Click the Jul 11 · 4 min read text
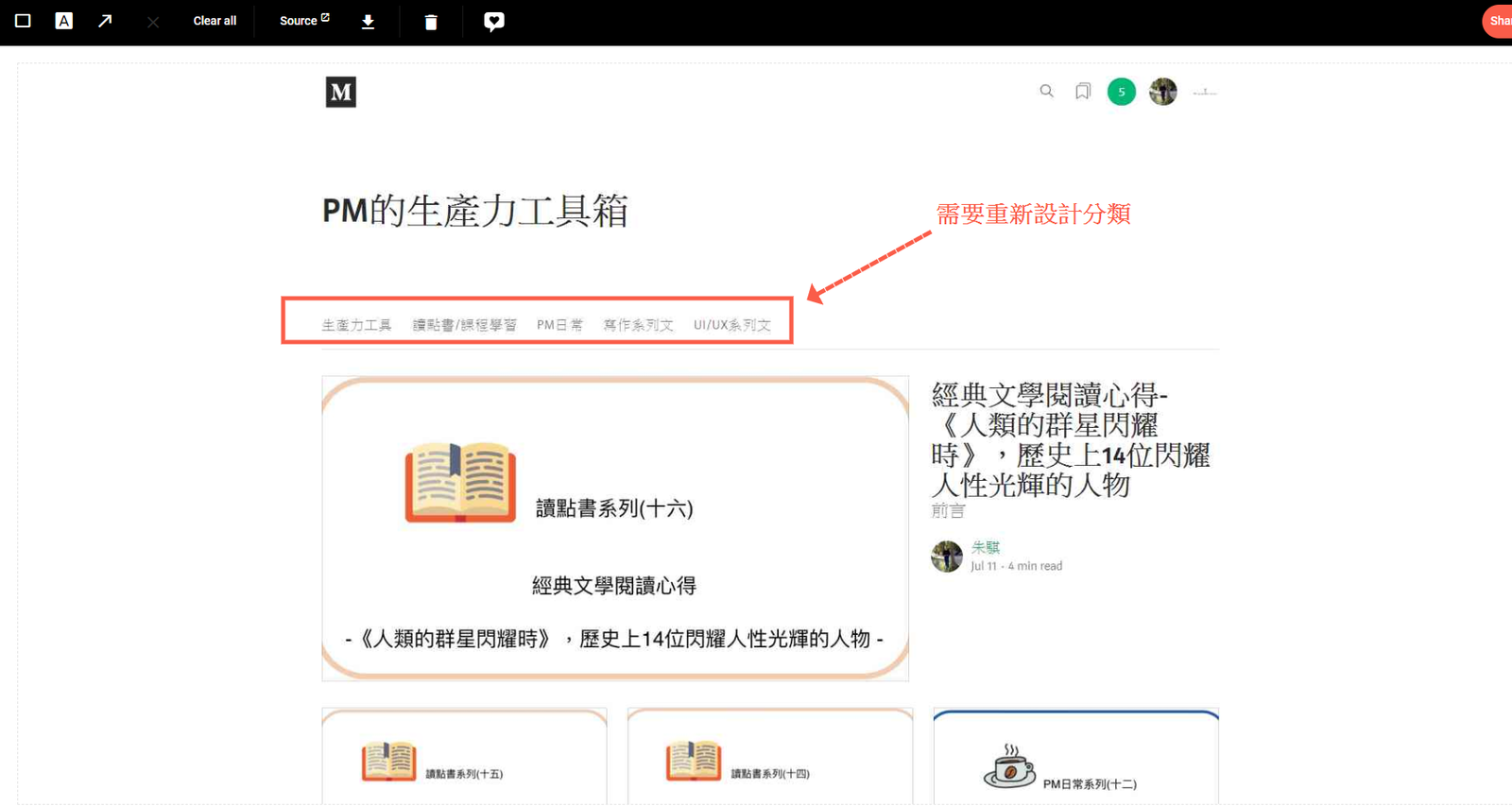 [1016, 566]
